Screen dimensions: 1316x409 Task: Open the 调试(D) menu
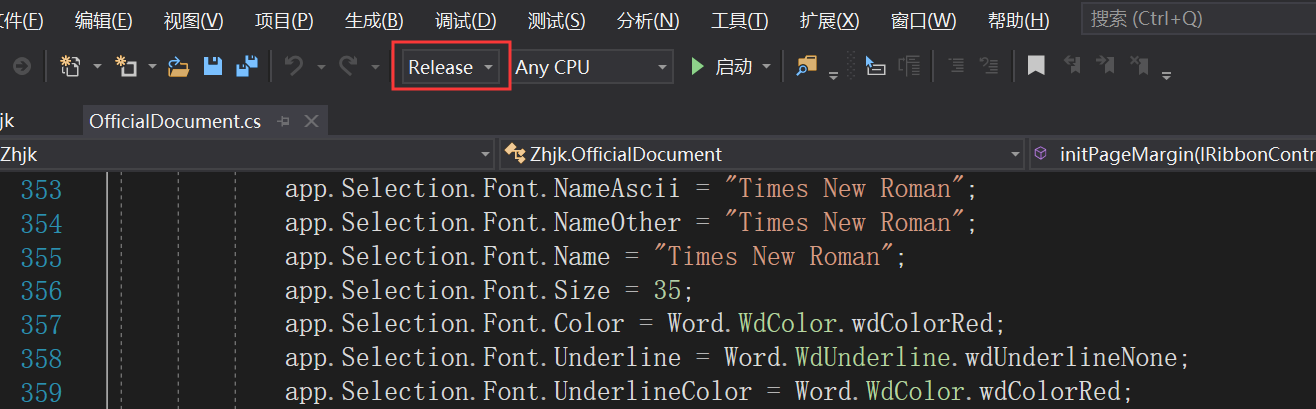pos(465,20)
